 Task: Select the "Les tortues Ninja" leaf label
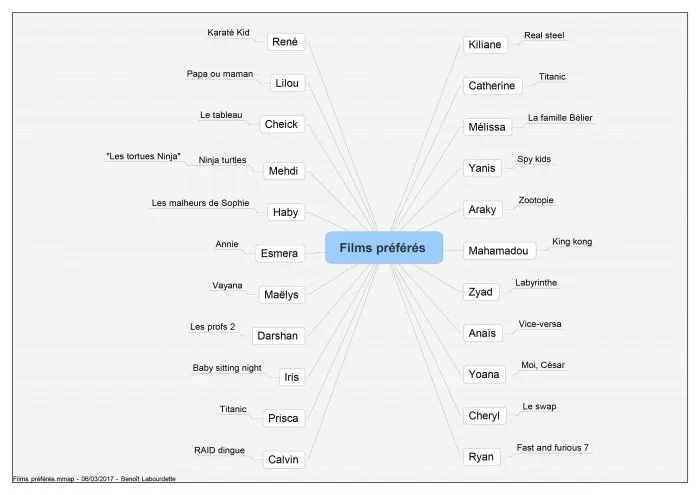pos(143,156)
